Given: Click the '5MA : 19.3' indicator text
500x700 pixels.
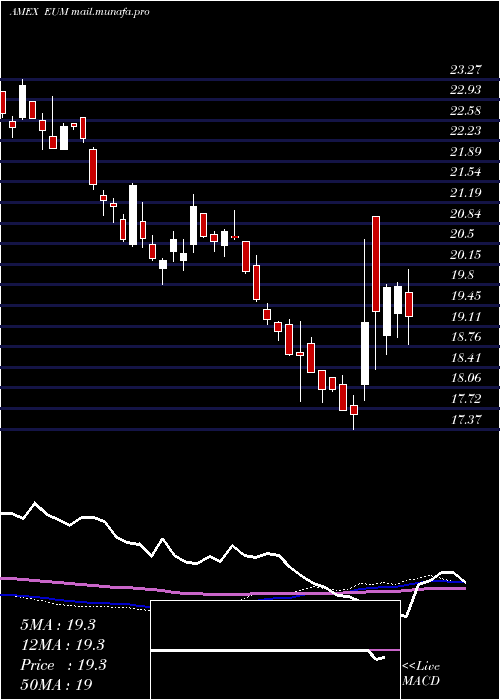Looking at the screenshot, I should (x=58, y=625).
